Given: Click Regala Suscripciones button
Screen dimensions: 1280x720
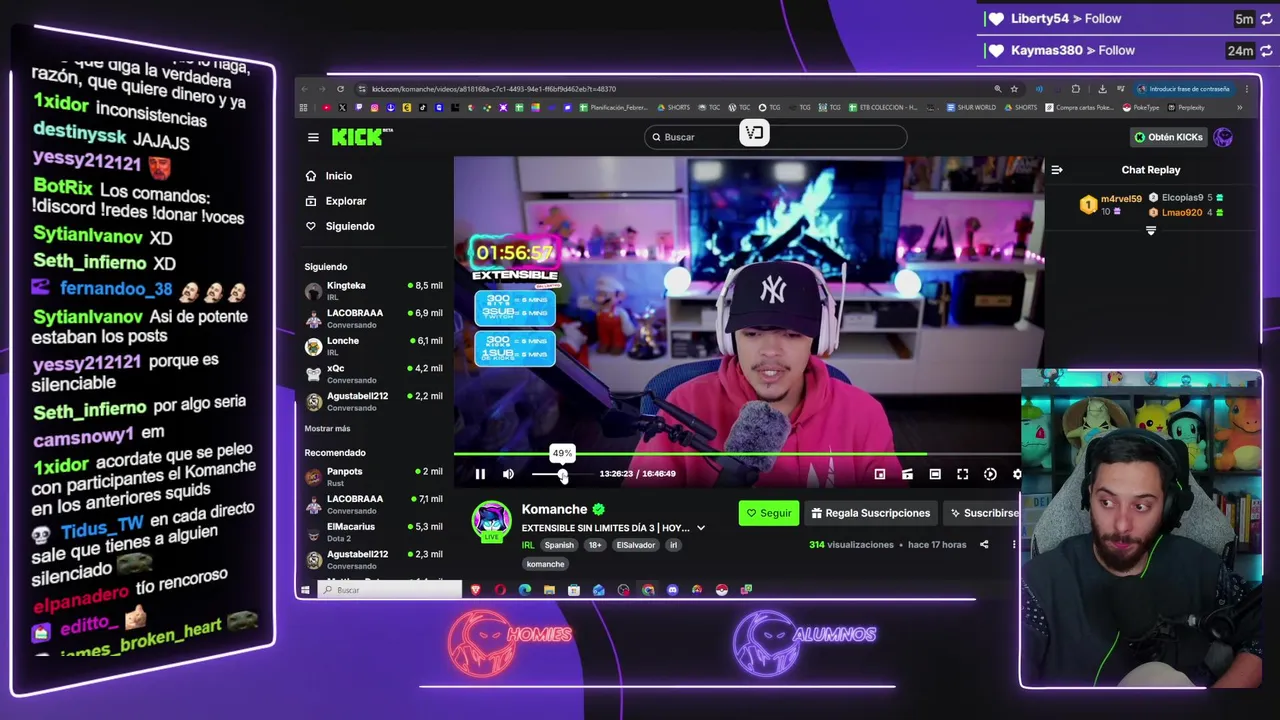Looking at the screenshot, I should pos(871,513).
